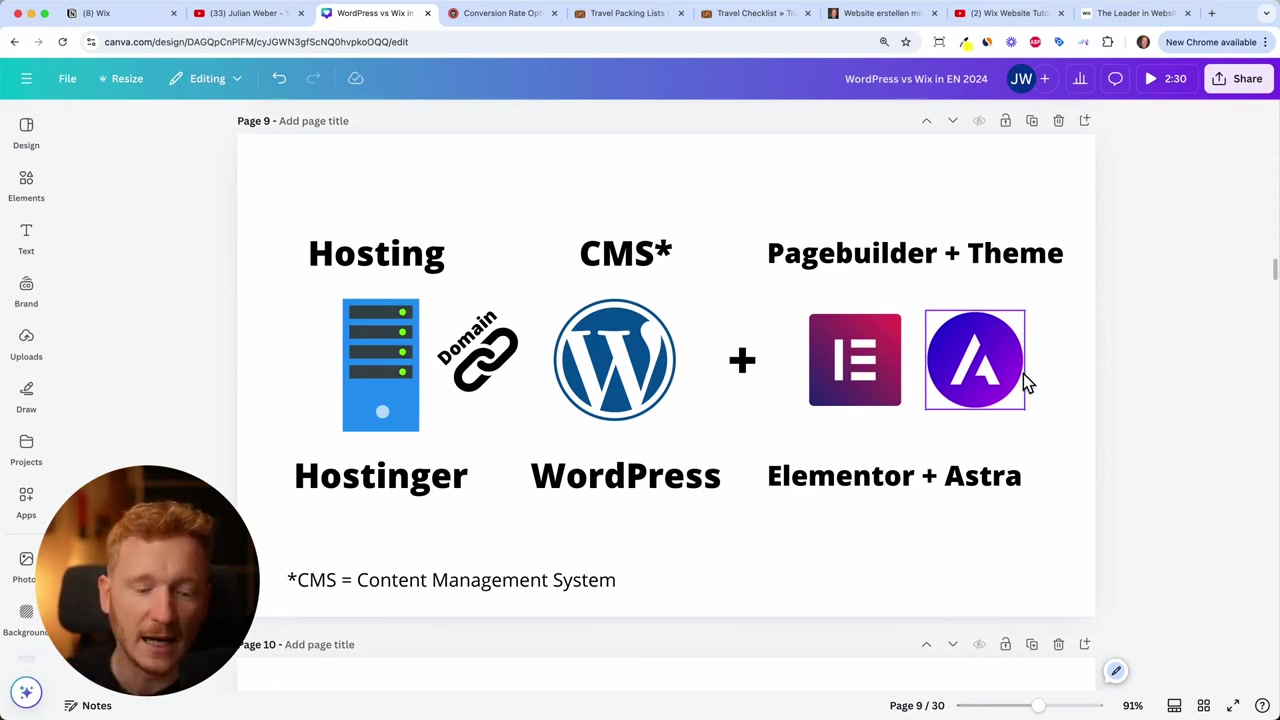Click the JW profile avatar
Viewport: 1280px width, 720px height.
(x=1020, y=79)
